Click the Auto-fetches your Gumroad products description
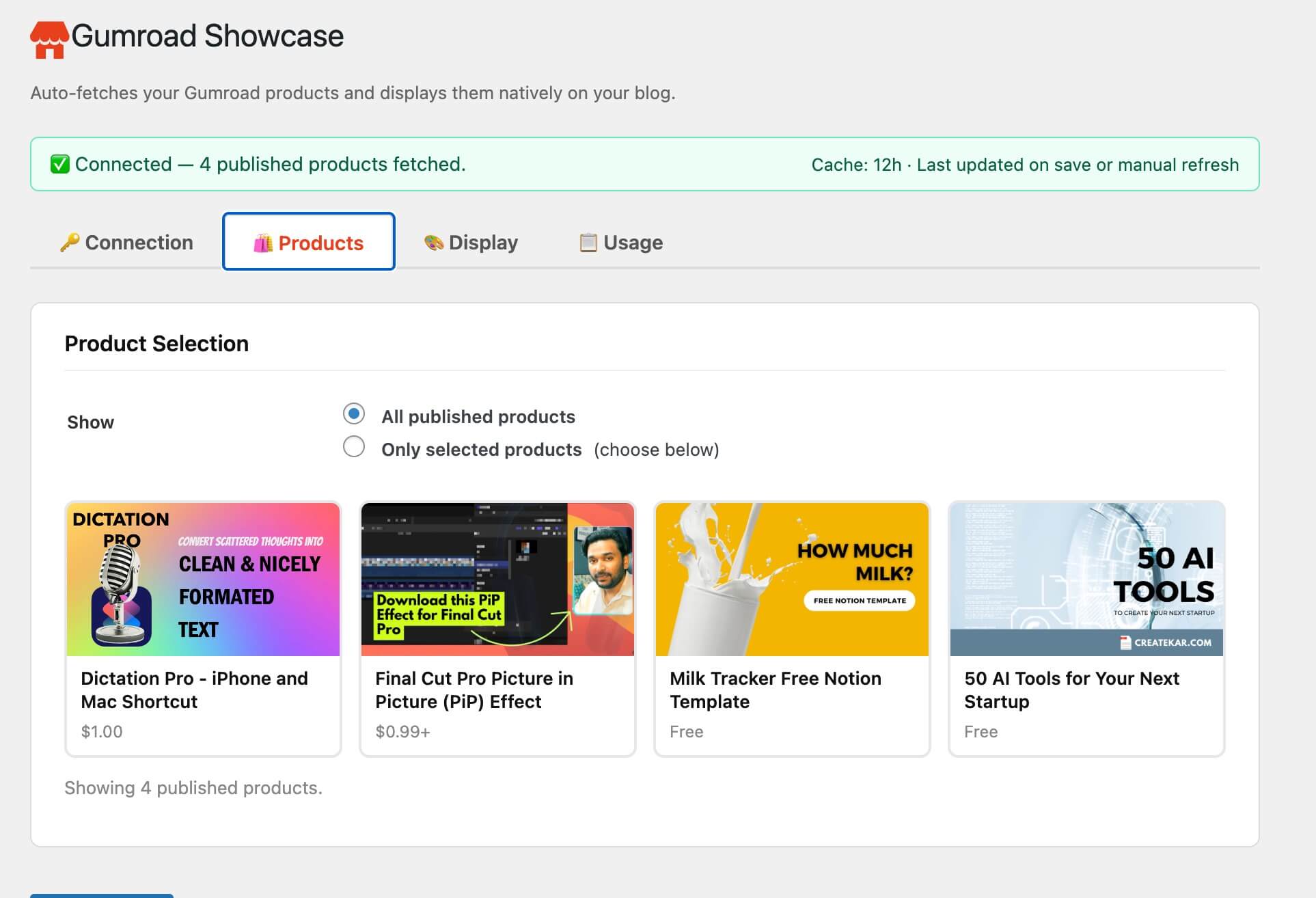The height and width of the screenshot is (898, 1316). pos(353,93)
